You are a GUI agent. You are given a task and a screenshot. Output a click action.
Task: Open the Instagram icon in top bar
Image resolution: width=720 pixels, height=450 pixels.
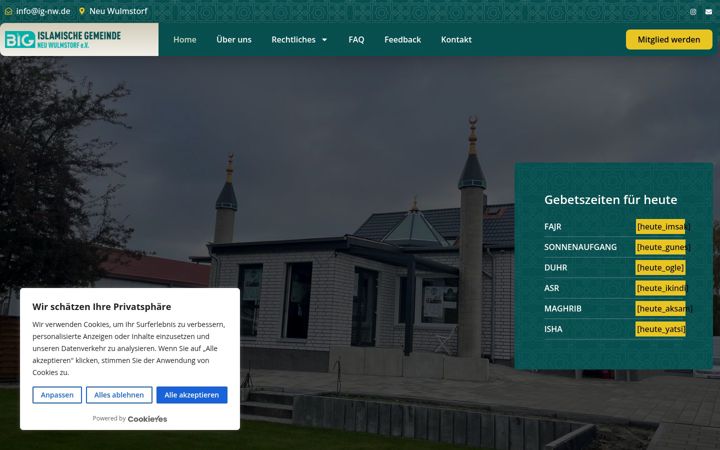point(693,12)
